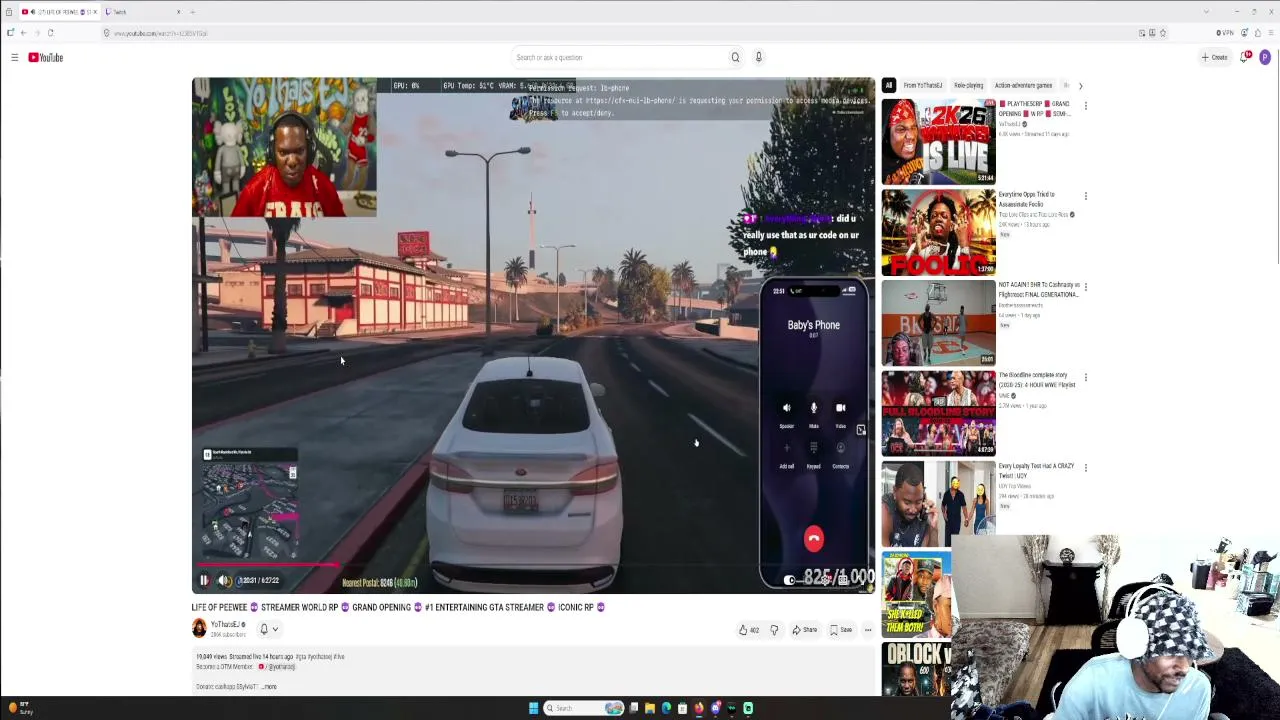Click the Create button

(x=1215, y=57)
